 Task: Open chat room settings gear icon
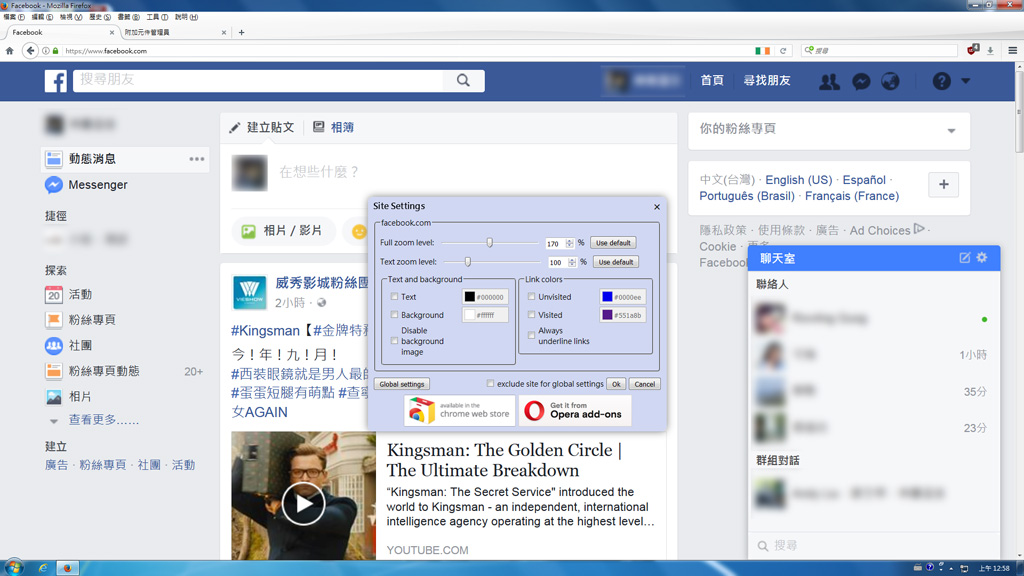pyautogui.click(x=982, y=258)
